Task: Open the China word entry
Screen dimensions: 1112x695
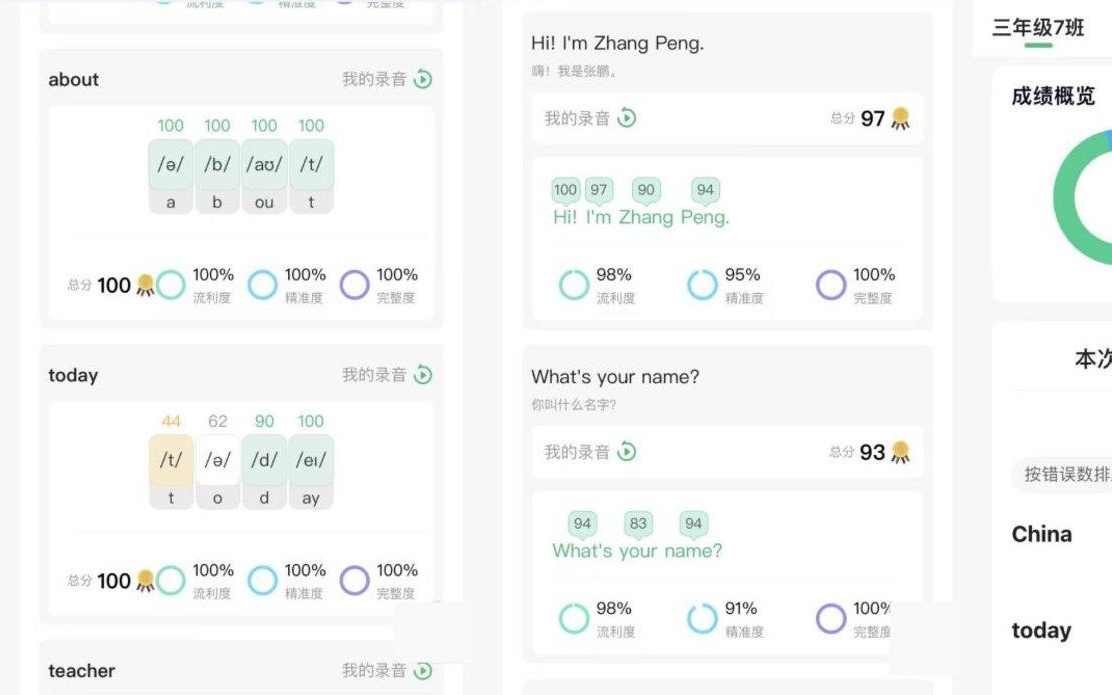Action: pyautogui.click(x=1041, y=534)
